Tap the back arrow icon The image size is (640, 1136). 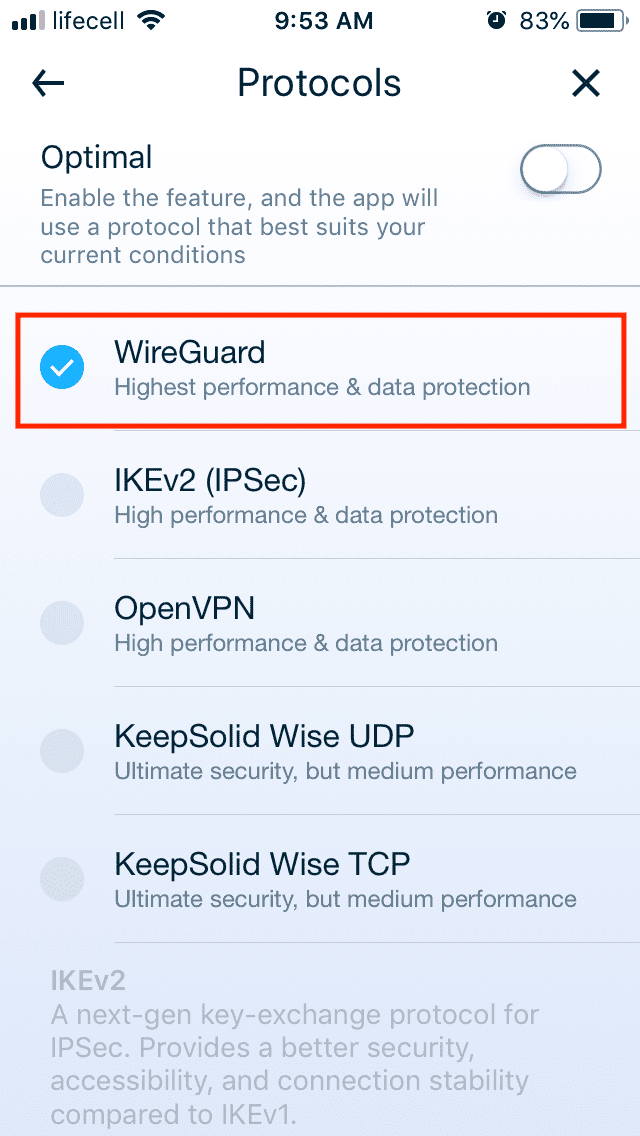pos(48,84)
